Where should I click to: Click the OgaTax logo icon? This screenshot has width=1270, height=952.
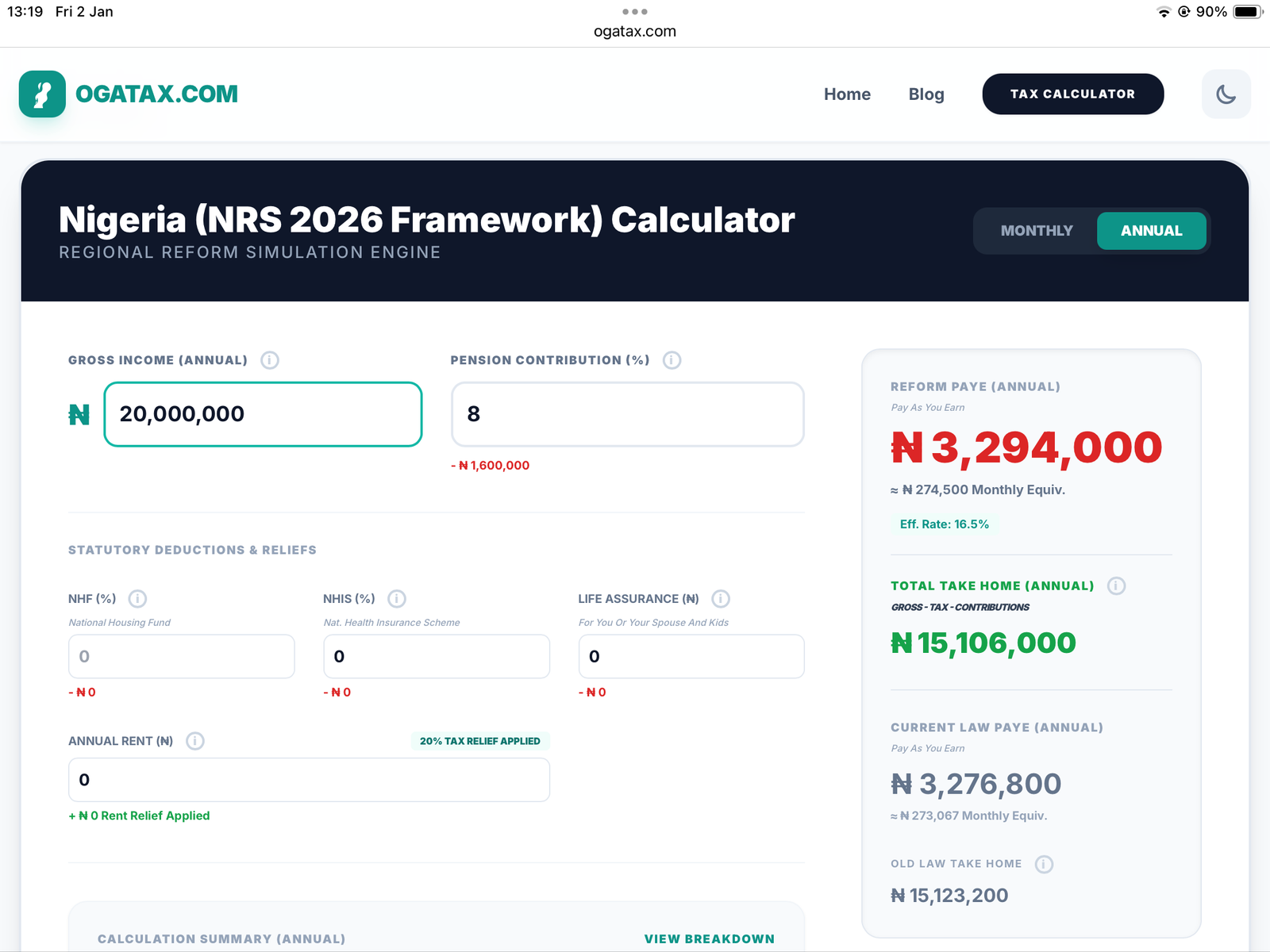pyautogui.click(x=41, y=94)
